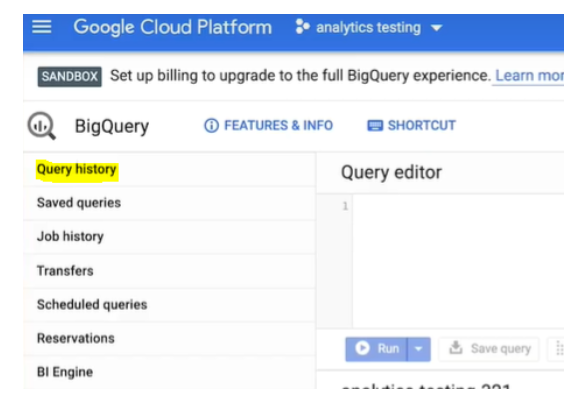The image size is (579, 404).
Task: Open BI Engine
Action: pyautogui.click(x=169, y=372)
